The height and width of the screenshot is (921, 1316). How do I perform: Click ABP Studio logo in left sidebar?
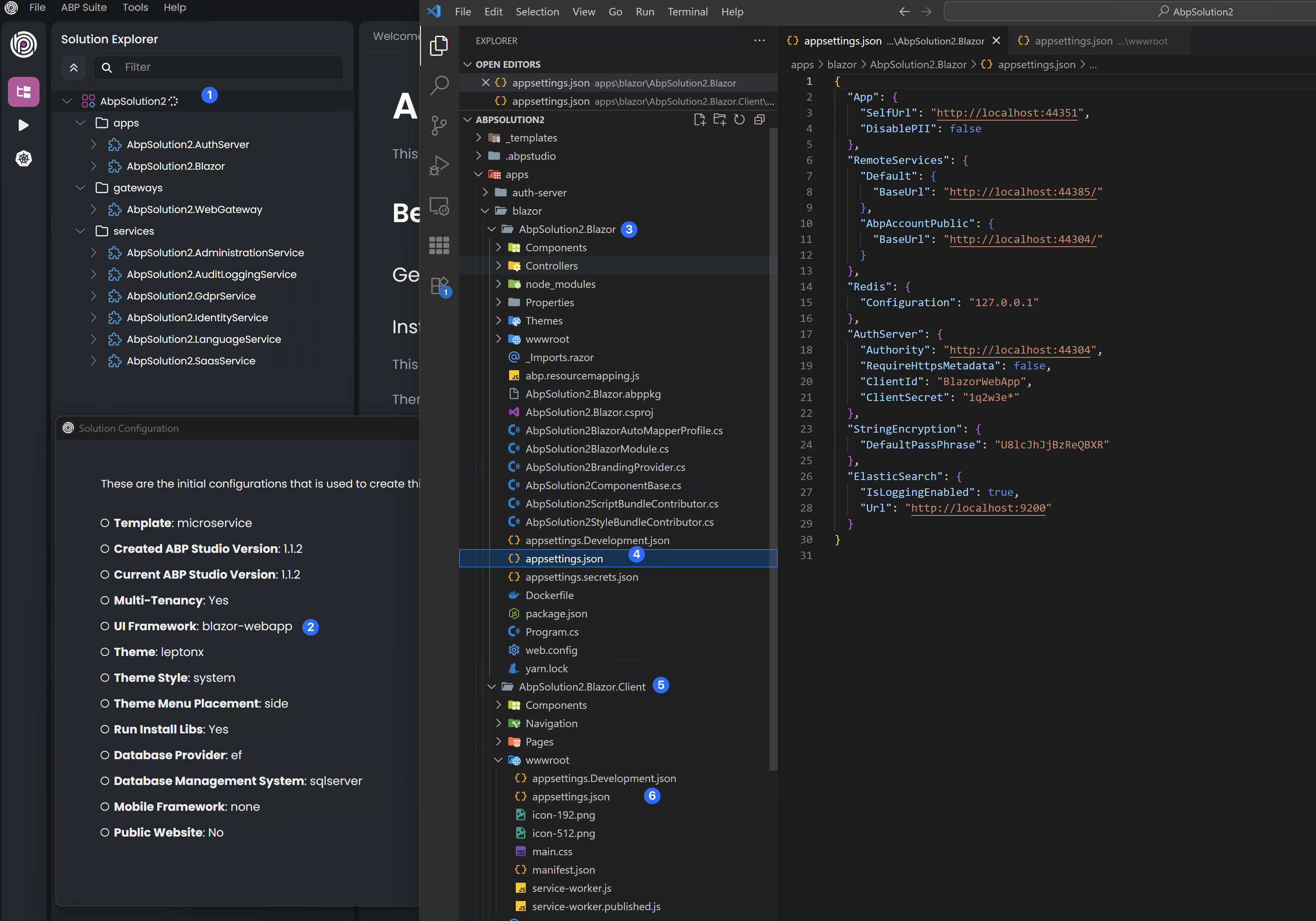(x=23, y=44)
